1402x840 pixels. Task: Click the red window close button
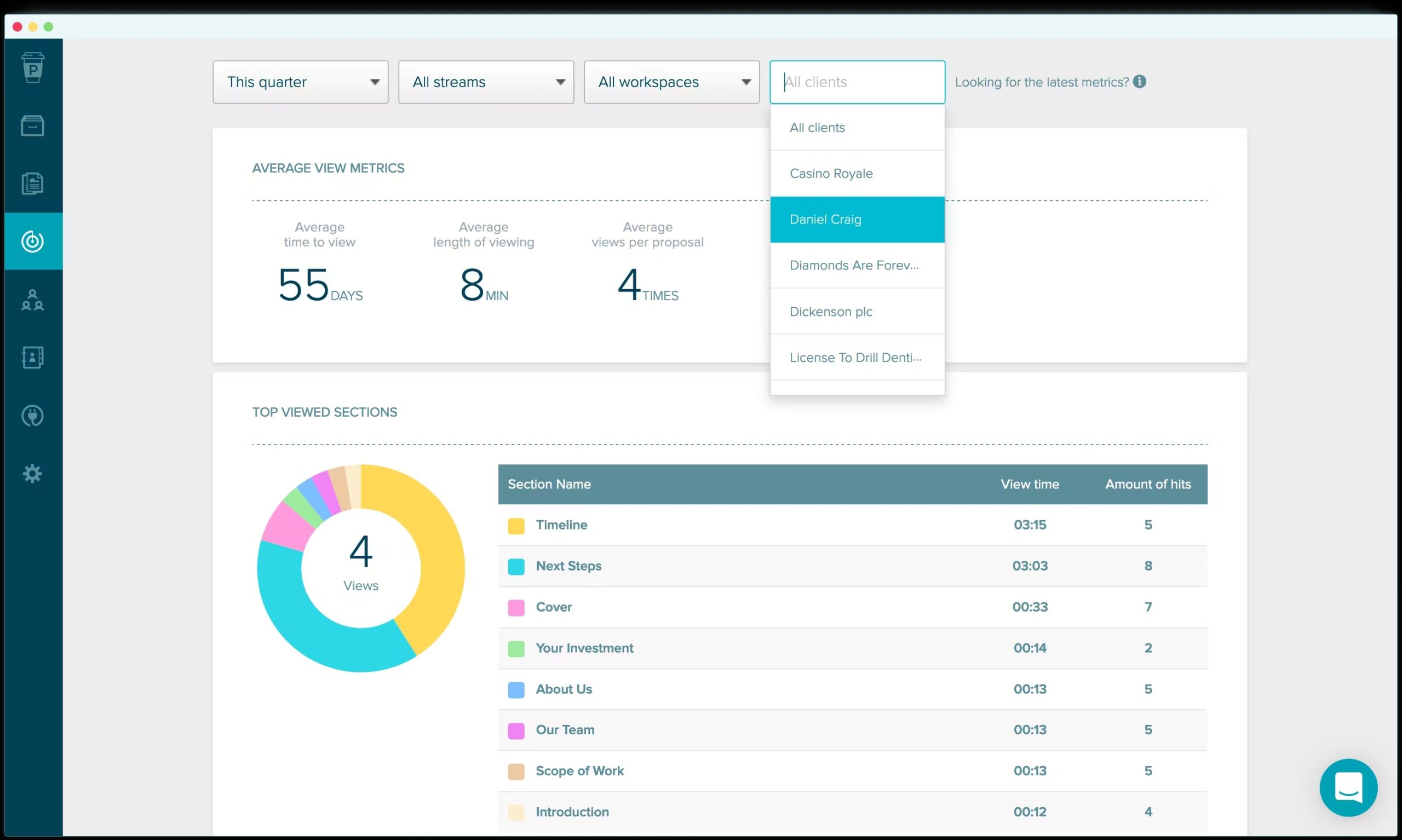17,27
